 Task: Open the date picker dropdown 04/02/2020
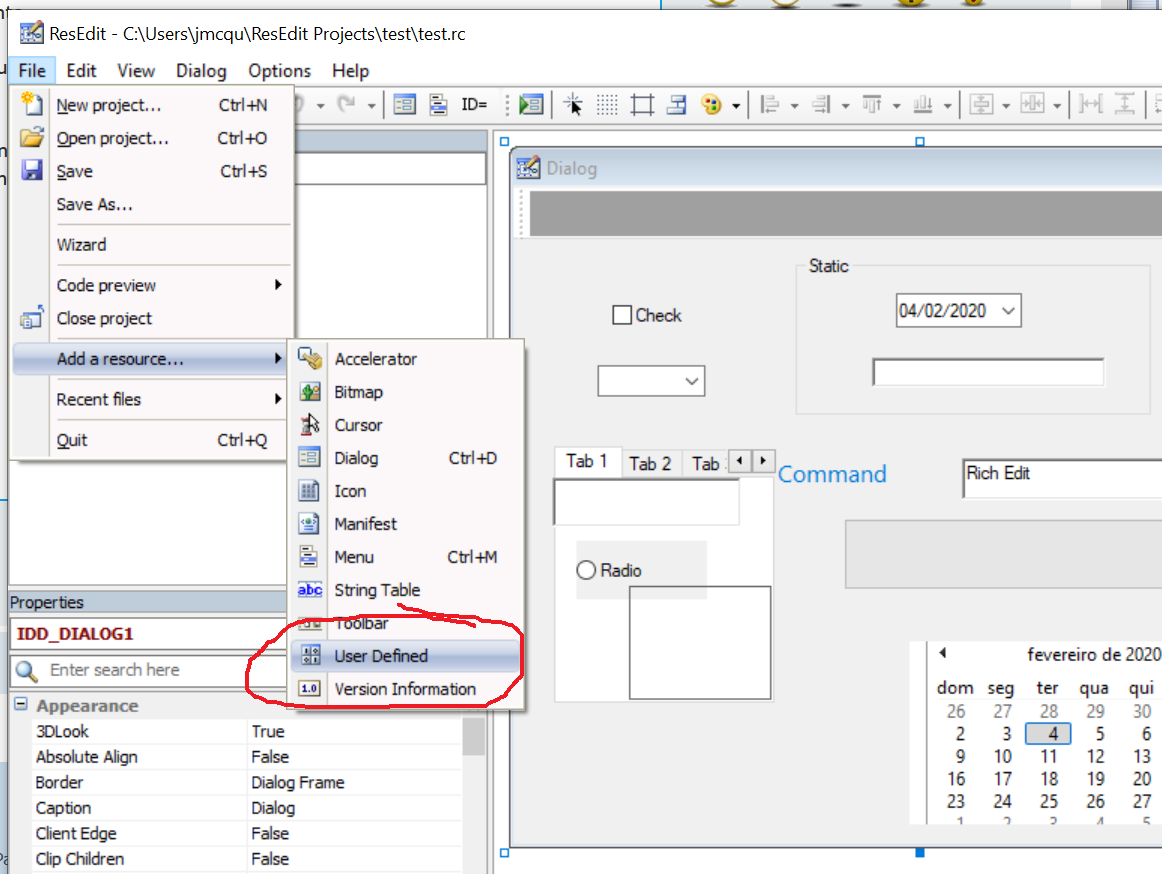(x=1008, y=311)
